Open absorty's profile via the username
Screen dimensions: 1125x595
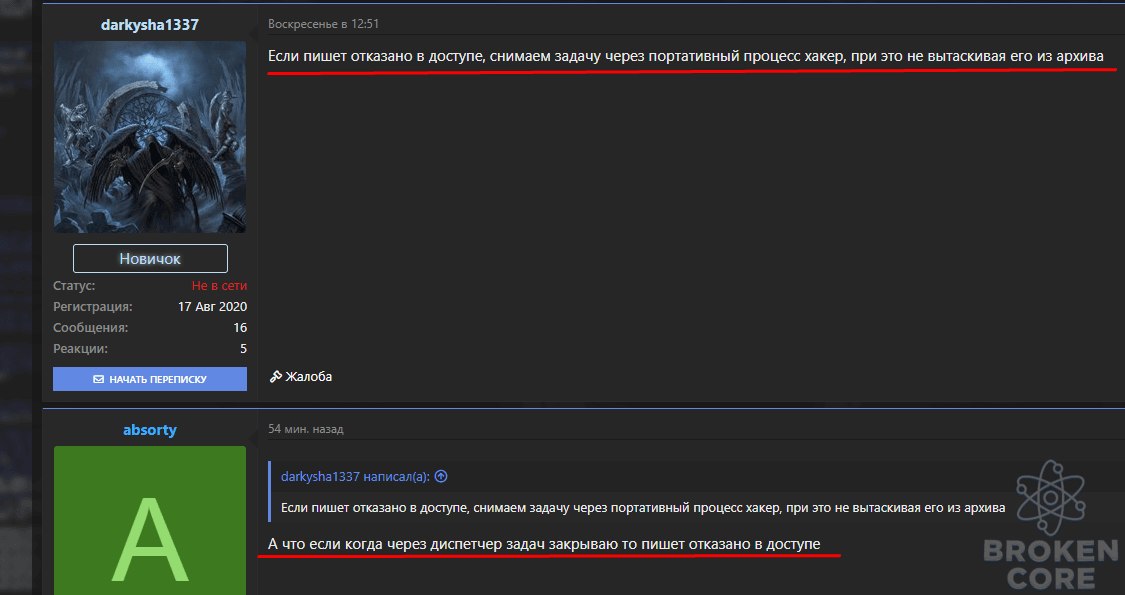150,430
